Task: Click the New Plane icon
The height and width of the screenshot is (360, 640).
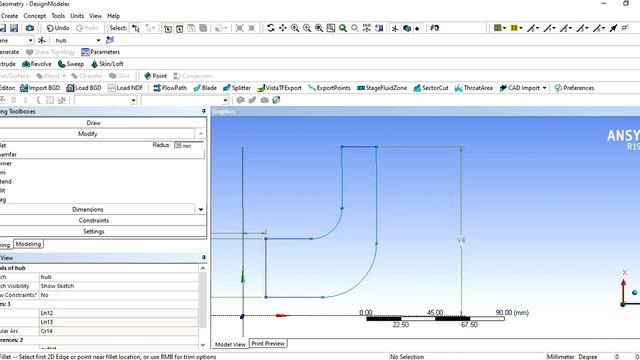Action: (42, 40)
